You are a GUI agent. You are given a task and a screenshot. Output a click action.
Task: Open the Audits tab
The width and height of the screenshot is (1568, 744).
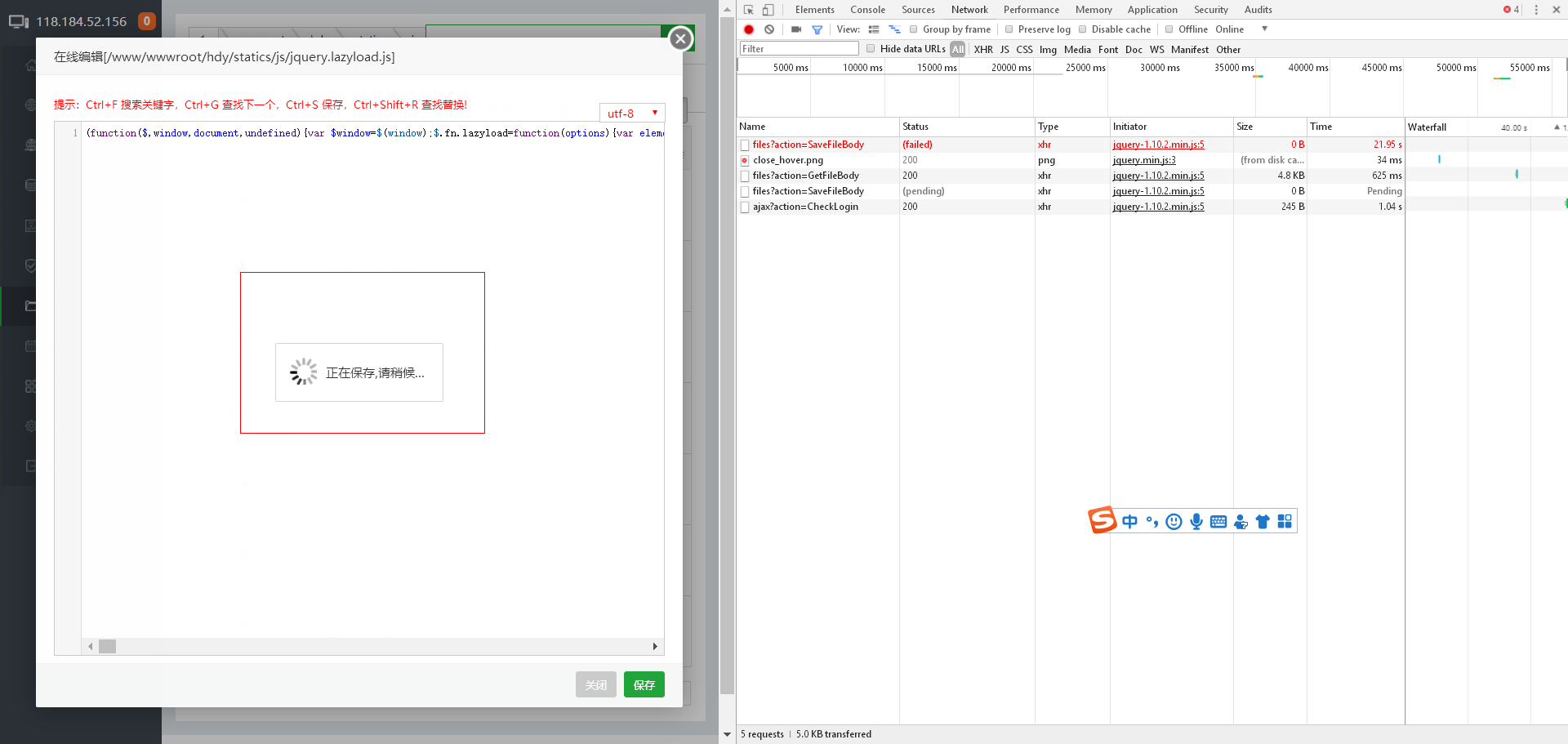coord(1258,10)
